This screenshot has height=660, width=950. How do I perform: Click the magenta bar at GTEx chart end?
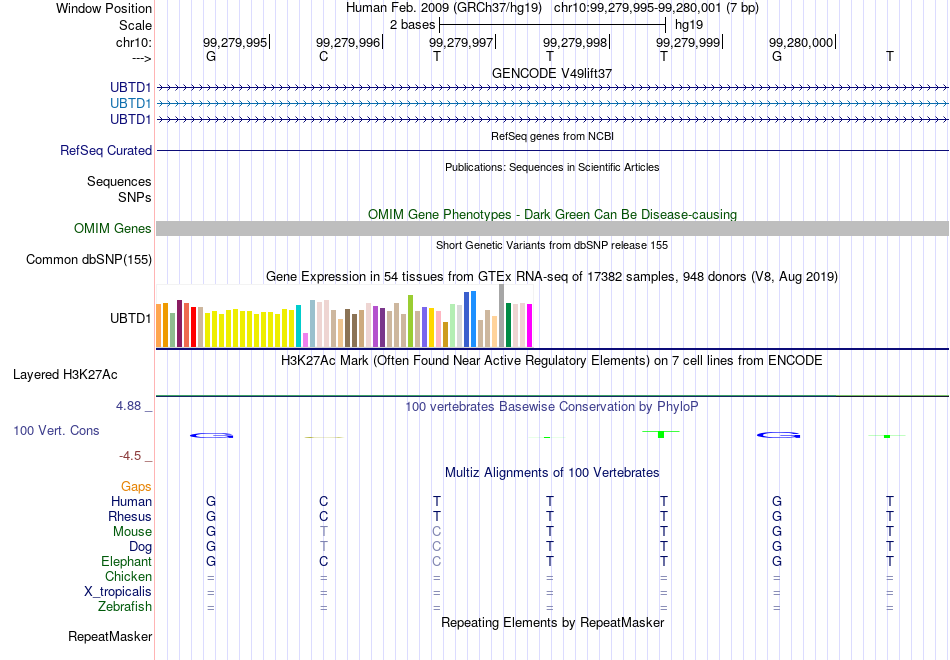tap(530, 325)
